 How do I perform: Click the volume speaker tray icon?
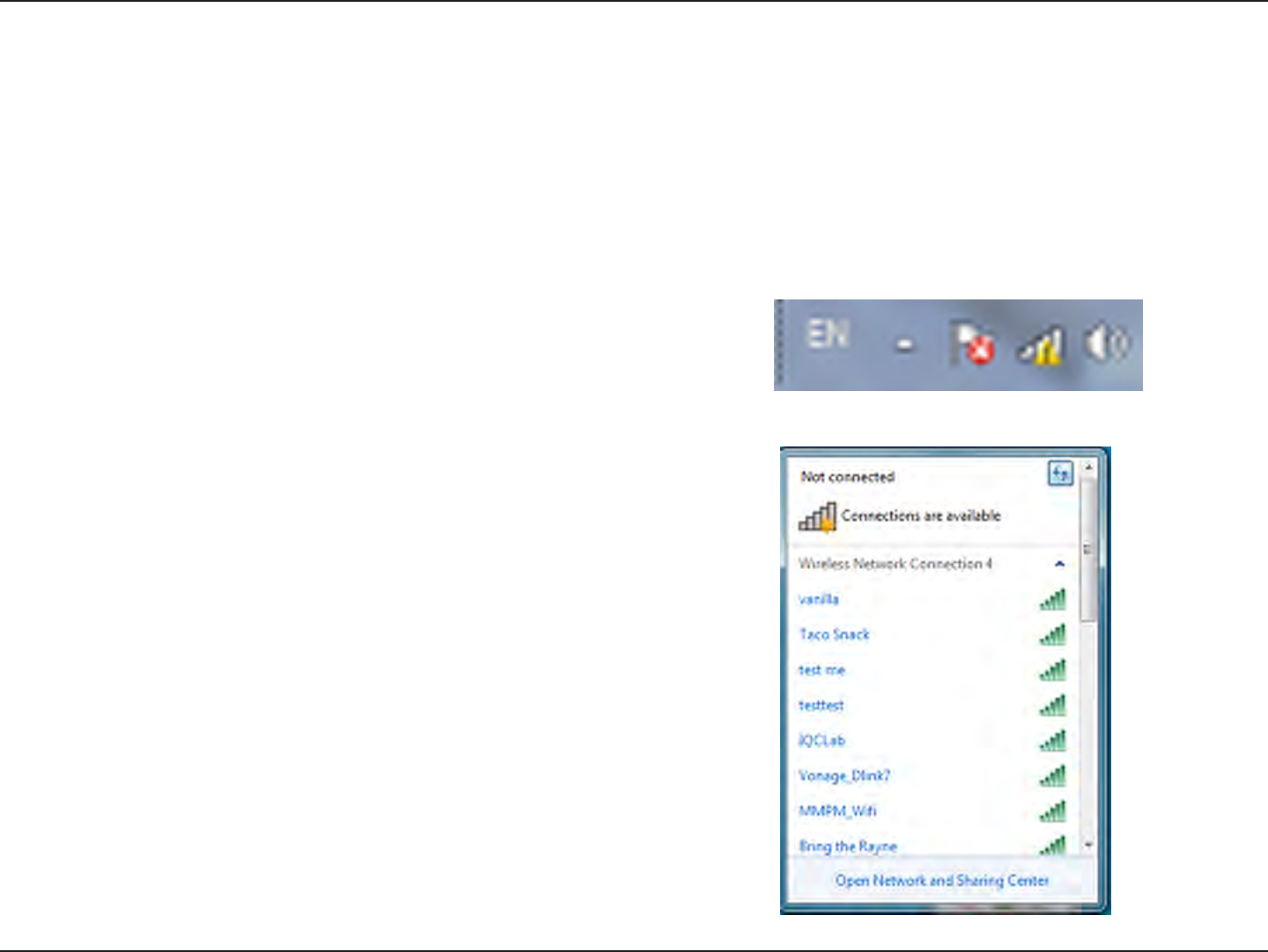pyautogui.click(x=1106, y=342)
